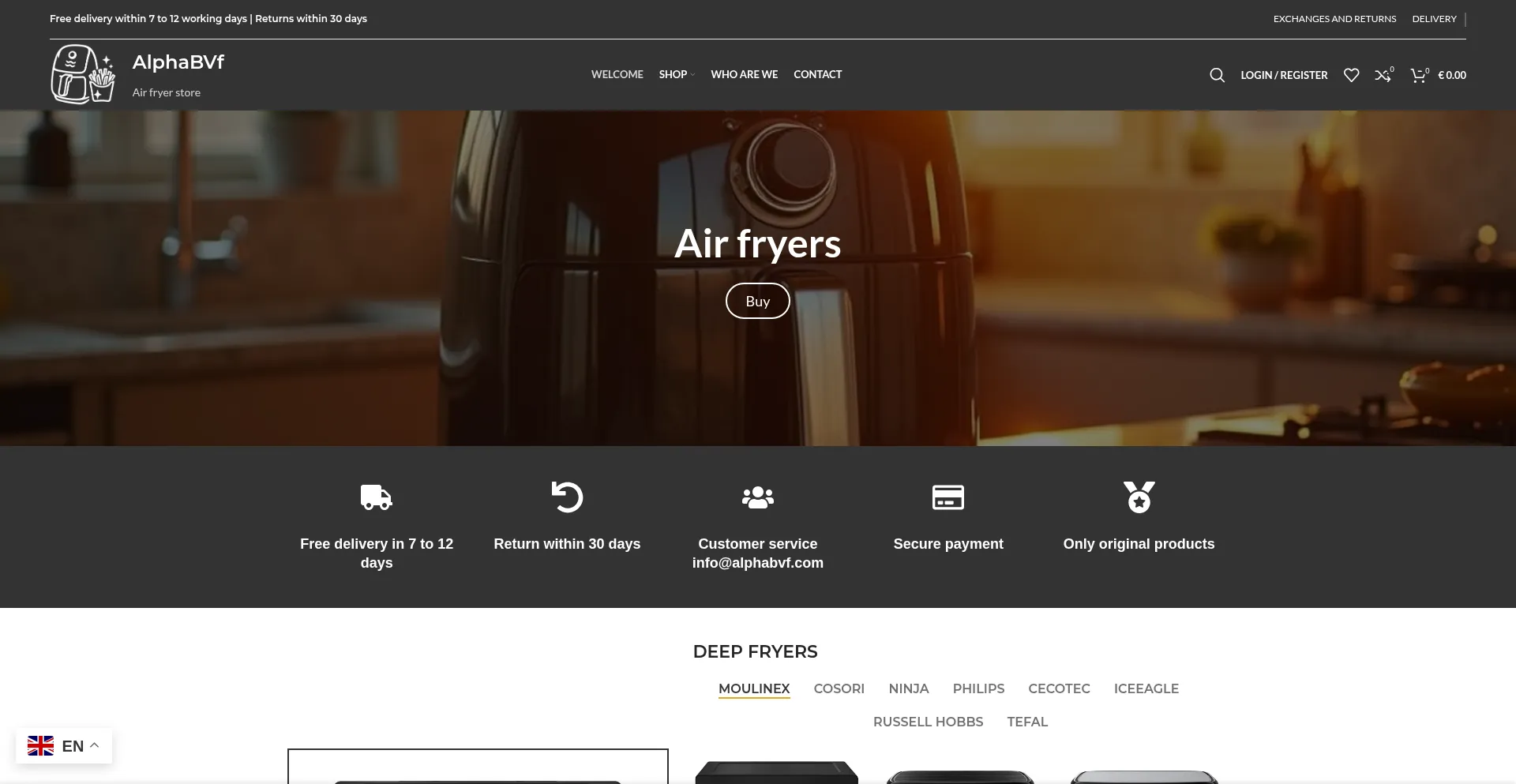Viewport: 1516px width, 784px height.
Task: Click the AlphaBVf air fryer logo
Action: (x=84, y=74)
